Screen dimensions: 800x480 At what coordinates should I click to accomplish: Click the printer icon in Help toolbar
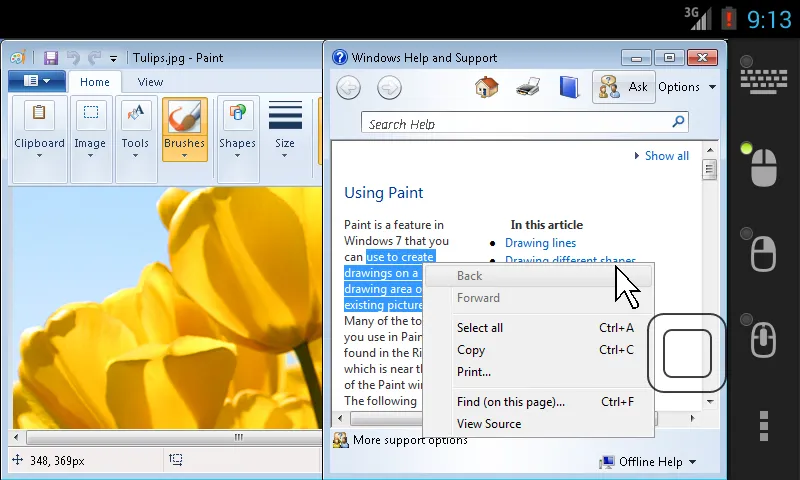528,87
